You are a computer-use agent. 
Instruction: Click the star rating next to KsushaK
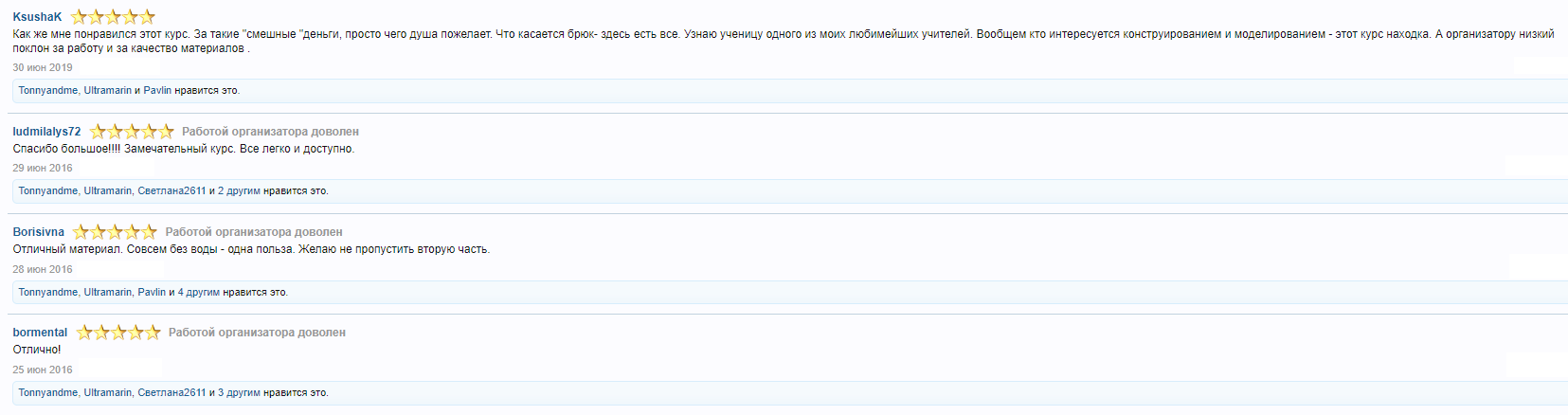point(114,17)
